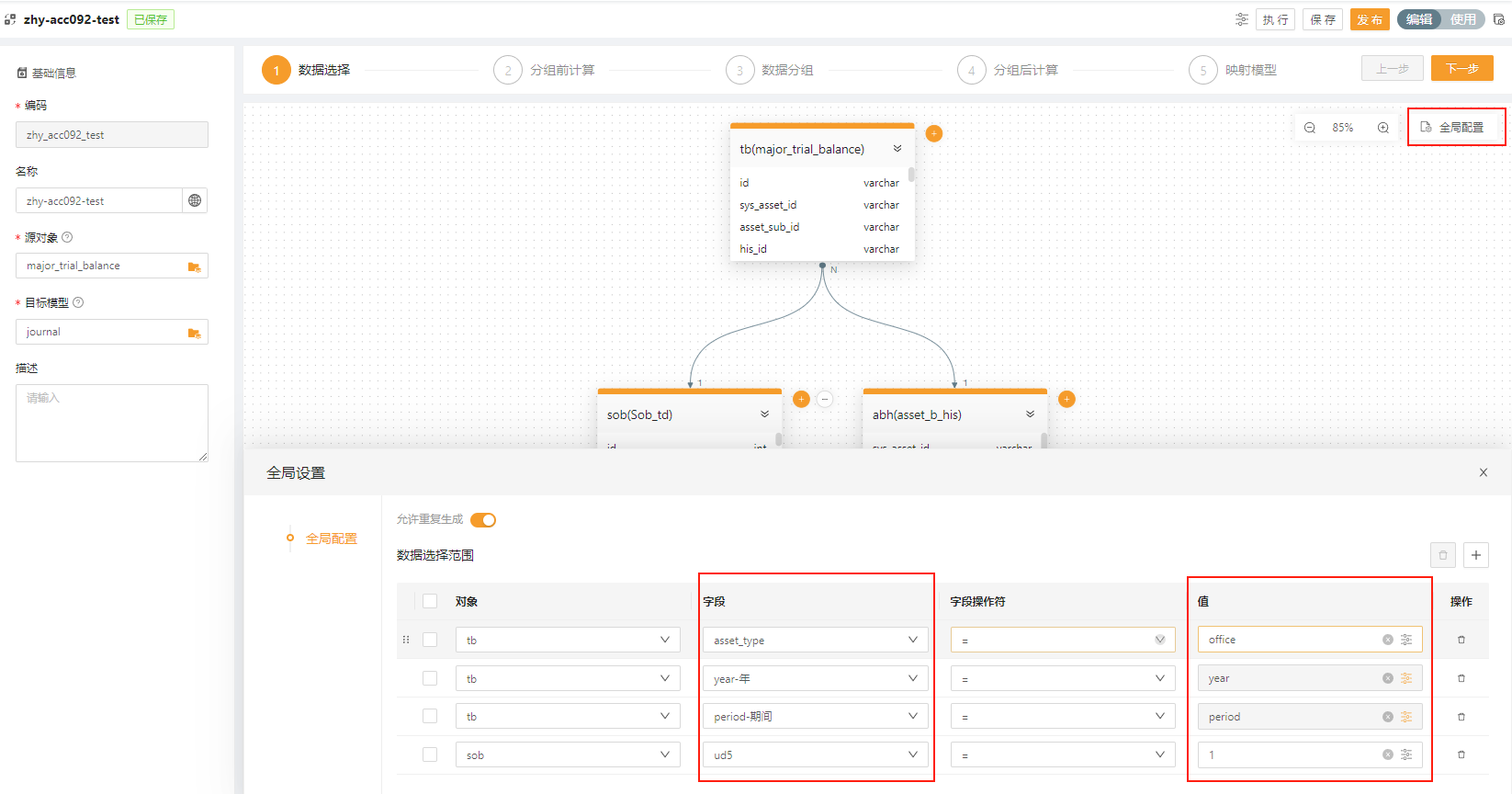Delete the asset_type row with trash icon
Image resolution: width=1512 pixels, height=794 pixels.
coord(1461,640)
